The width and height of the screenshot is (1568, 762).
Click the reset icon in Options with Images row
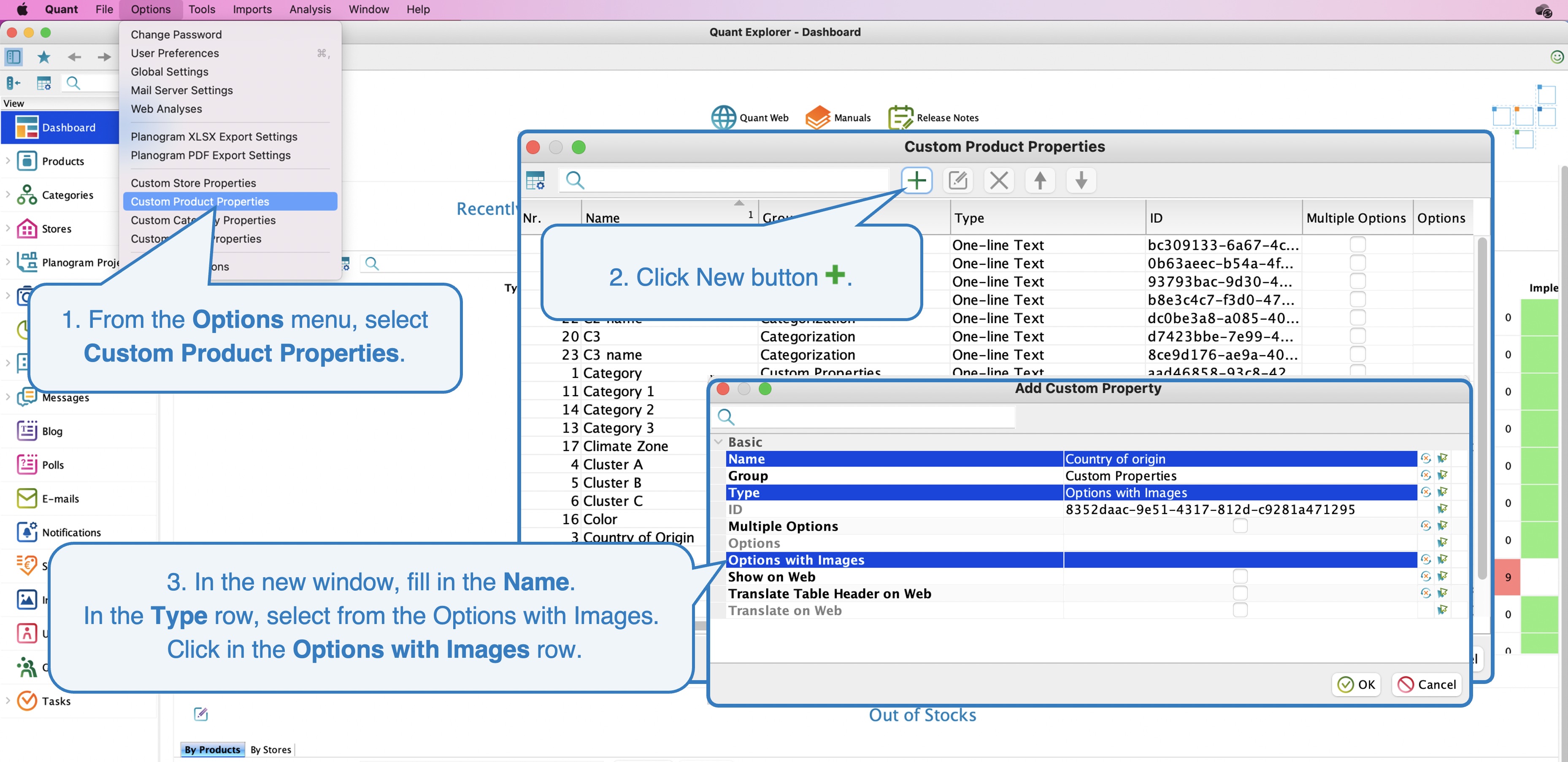1425,559
